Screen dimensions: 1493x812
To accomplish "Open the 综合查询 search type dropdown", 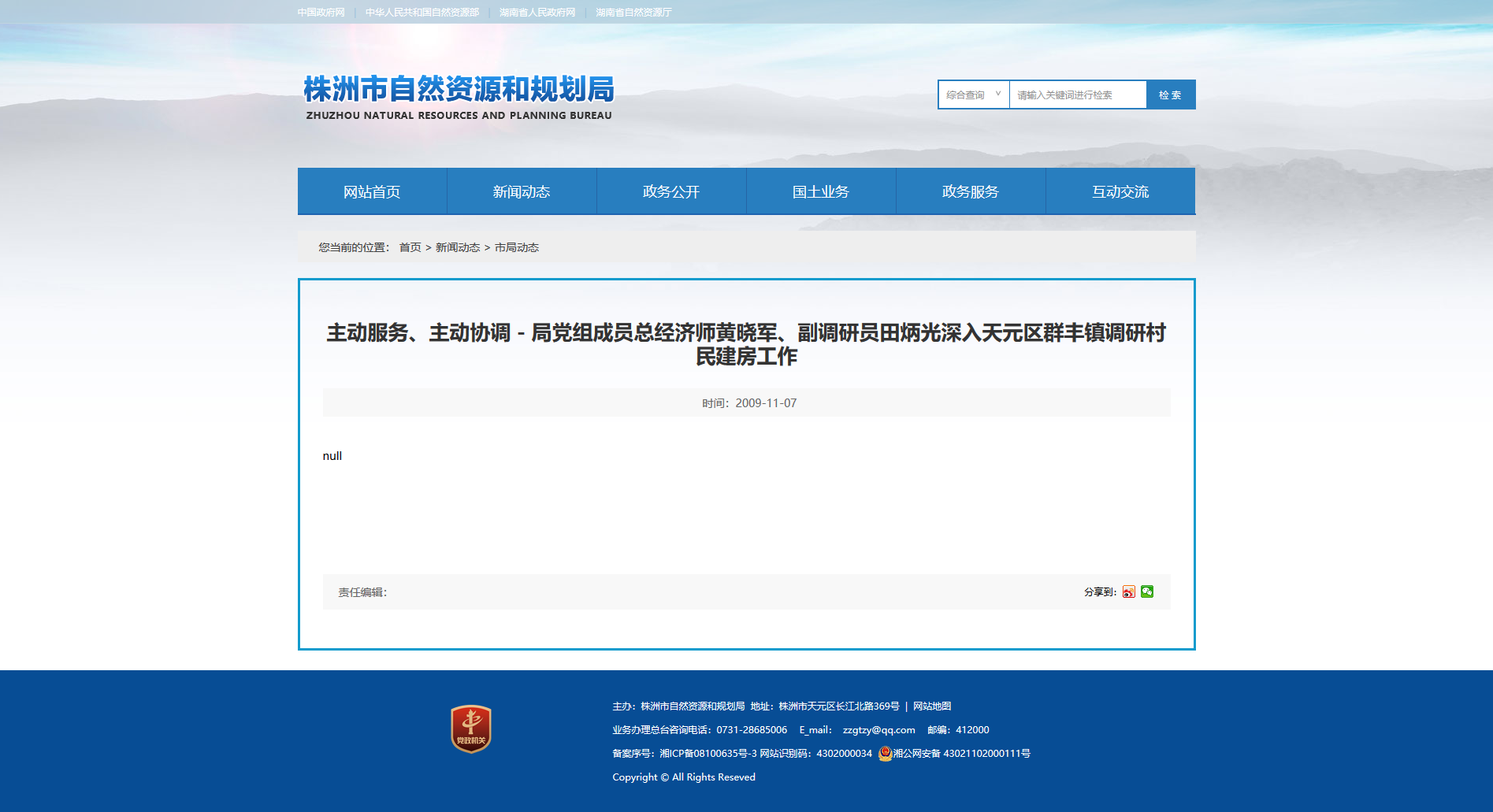I will click(x=973, y=95).
